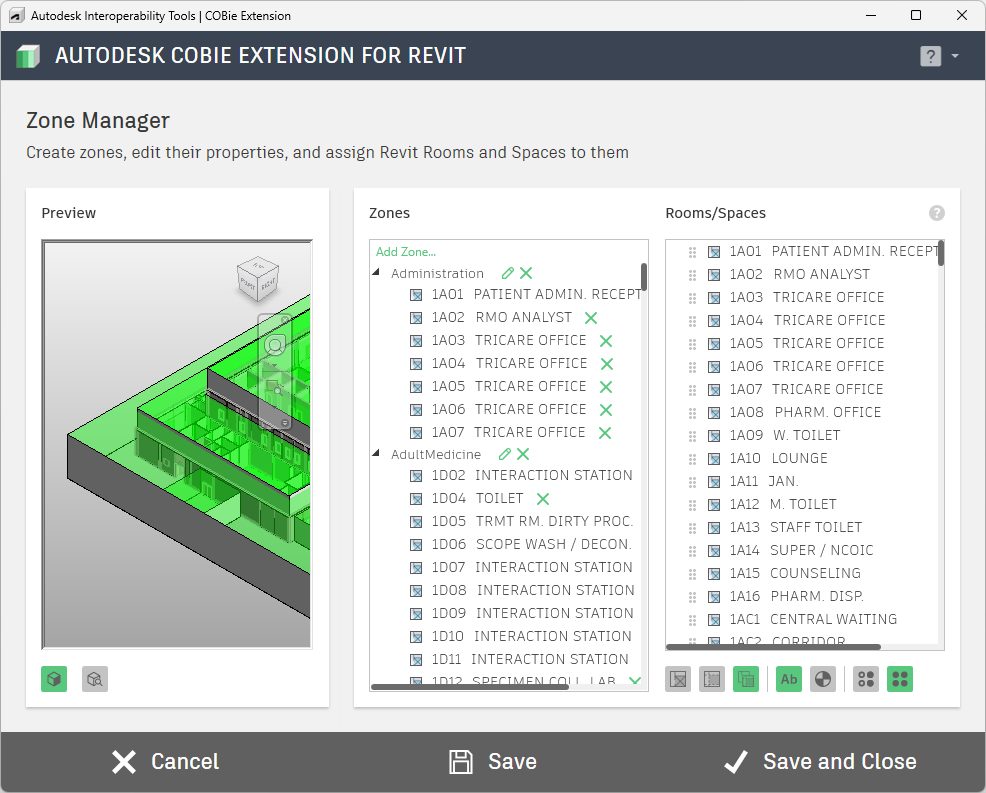Click the floppy disk Save icon
The height and width of the screenshot is (793, 986).
(461, 762)
